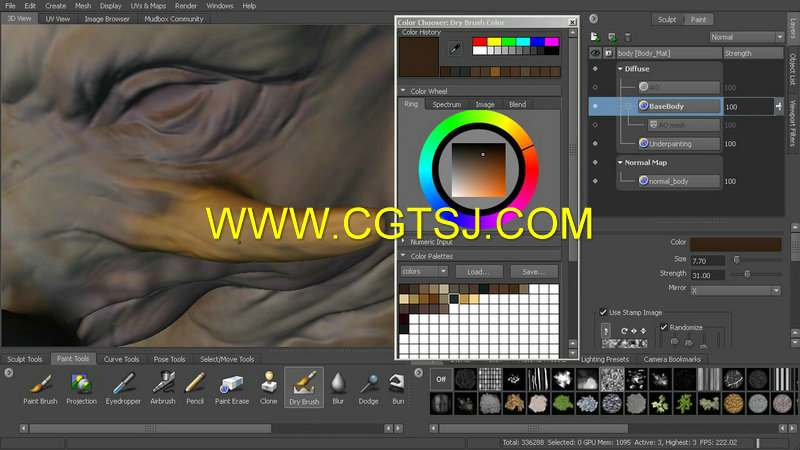
Task: Click the delete layer trash icon
Action: [628, 37]
